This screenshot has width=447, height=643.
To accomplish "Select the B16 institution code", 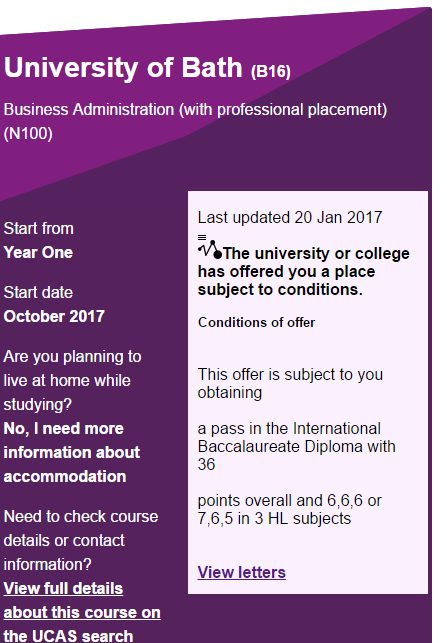I will pos(271,71).
